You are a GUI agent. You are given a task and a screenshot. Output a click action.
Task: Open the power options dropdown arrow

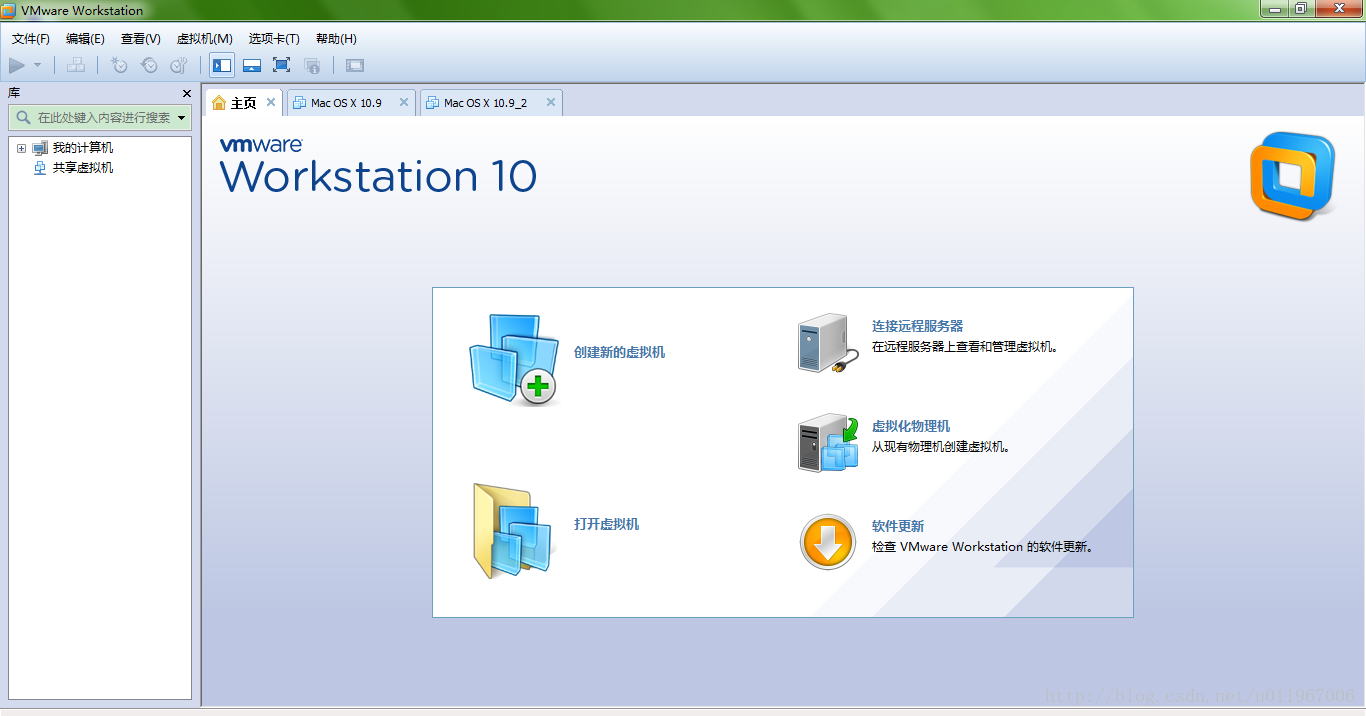[x=38, y=65]
